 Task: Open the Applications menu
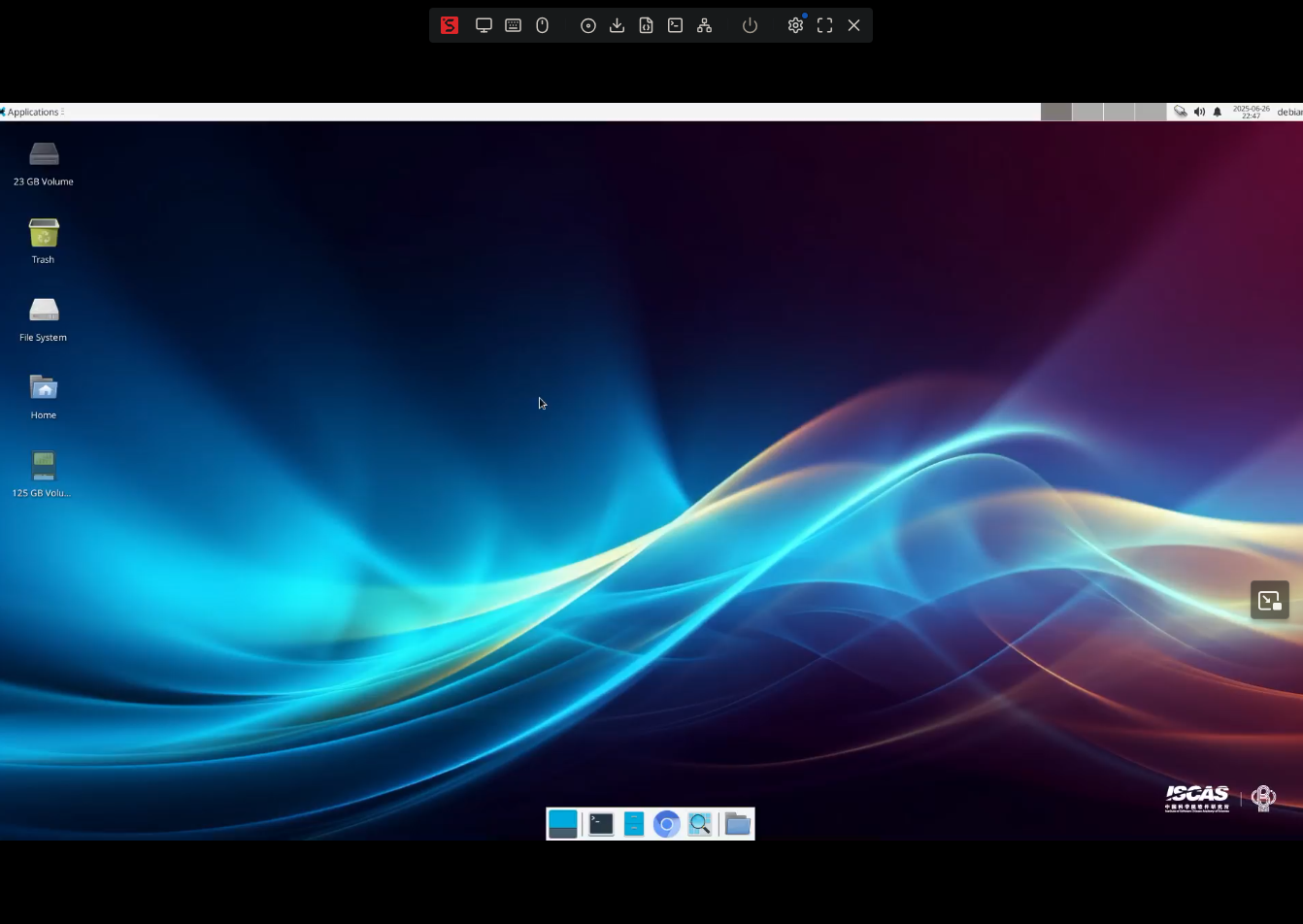click(33, 112)
